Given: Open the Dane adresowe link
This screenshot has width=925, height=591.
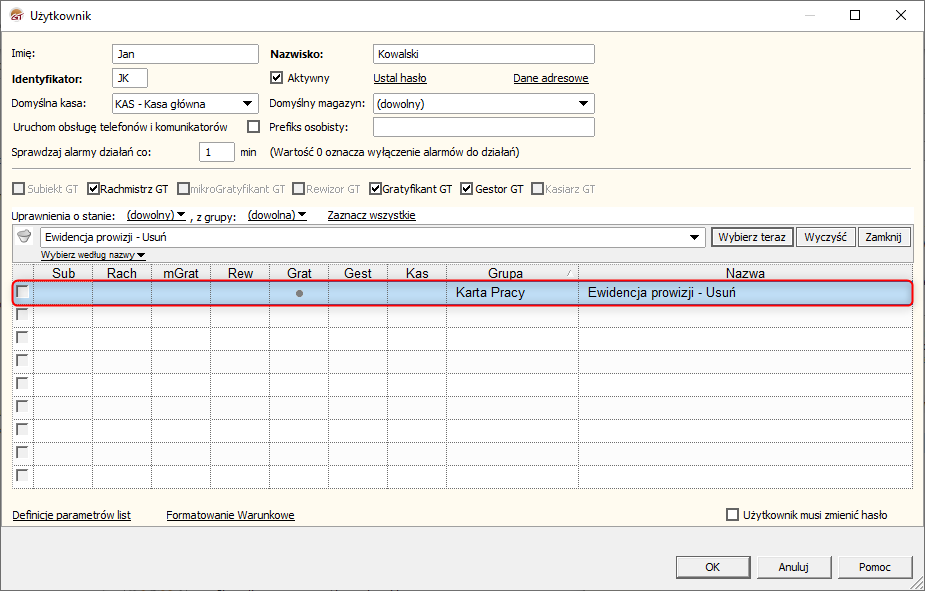Looking at the screenshot, I should 550,78.
